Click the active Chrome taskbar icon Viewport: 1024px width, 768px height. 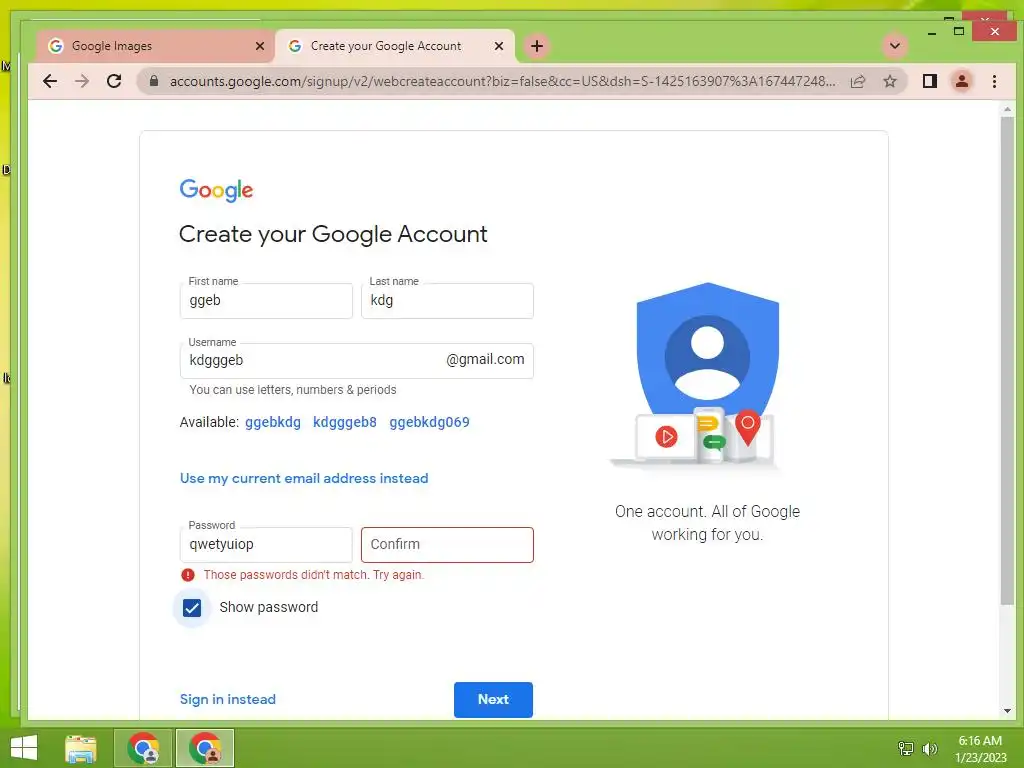pos(204,748)
